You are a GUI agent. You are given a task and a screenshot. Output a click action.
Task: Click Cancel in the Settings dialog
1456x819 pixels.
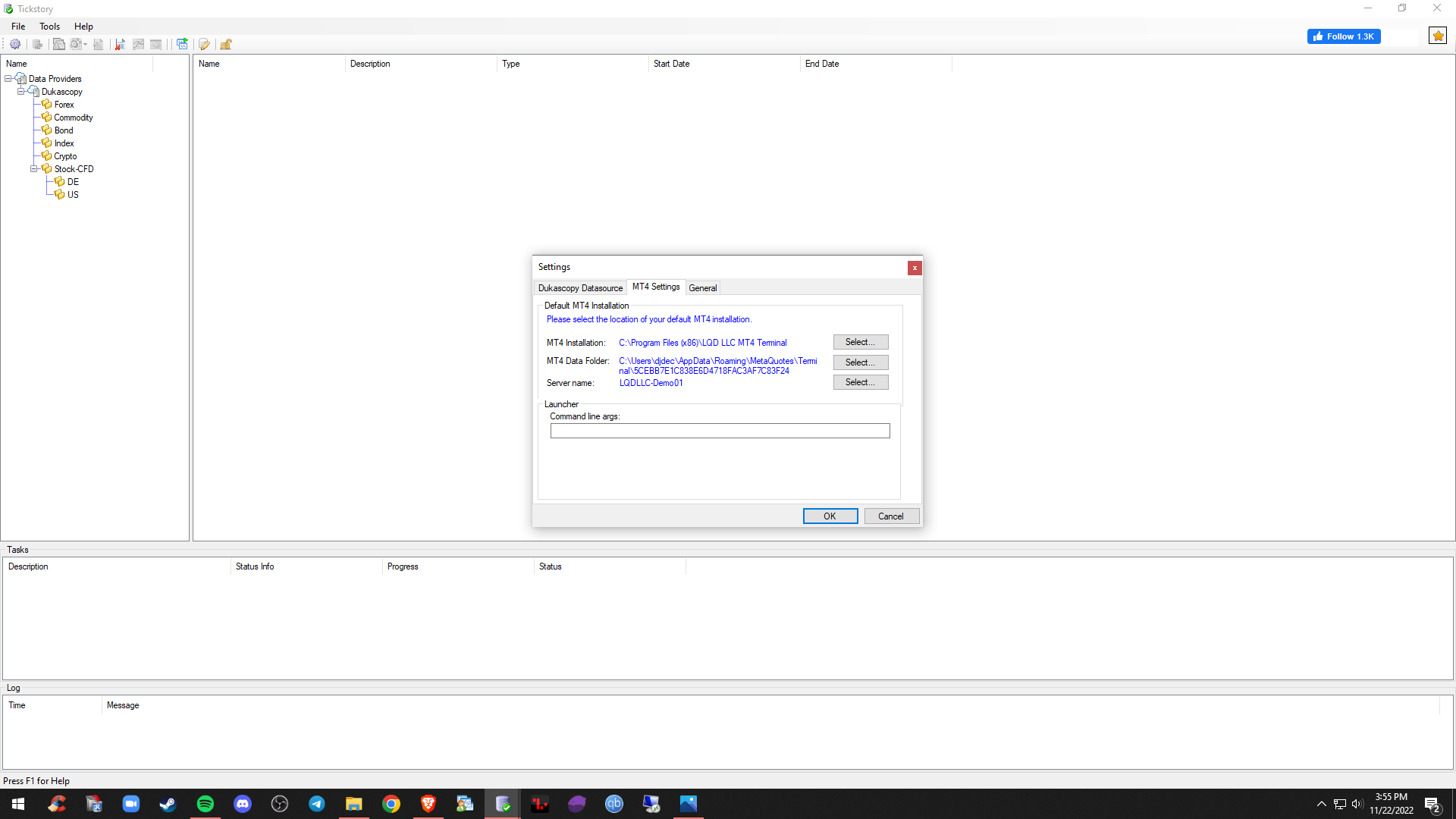(891, 516)
